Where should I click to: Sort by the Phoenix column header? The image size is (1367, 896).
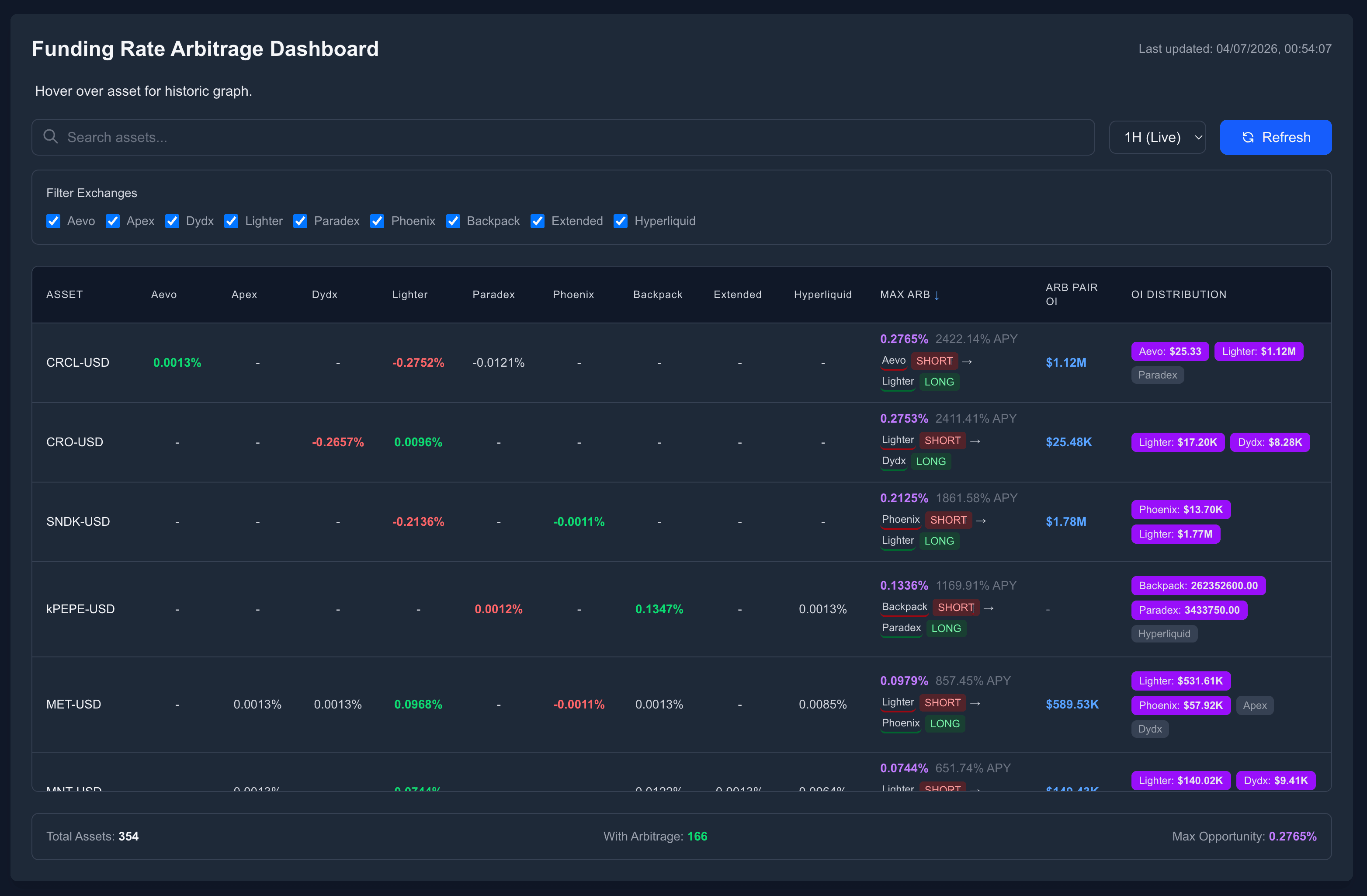coord(573,295)
